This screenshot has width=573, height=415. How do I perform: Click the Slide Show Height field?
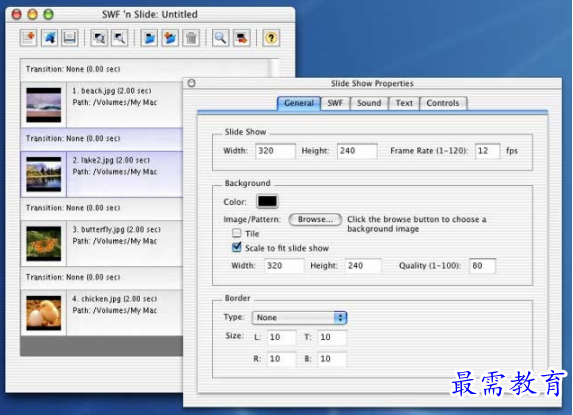pos(357,151)
